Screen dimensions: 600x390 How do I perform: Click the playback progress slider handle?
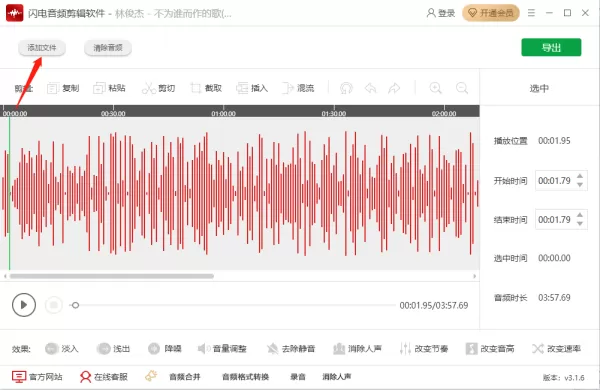pyautogui.click(x=75, y=305)
